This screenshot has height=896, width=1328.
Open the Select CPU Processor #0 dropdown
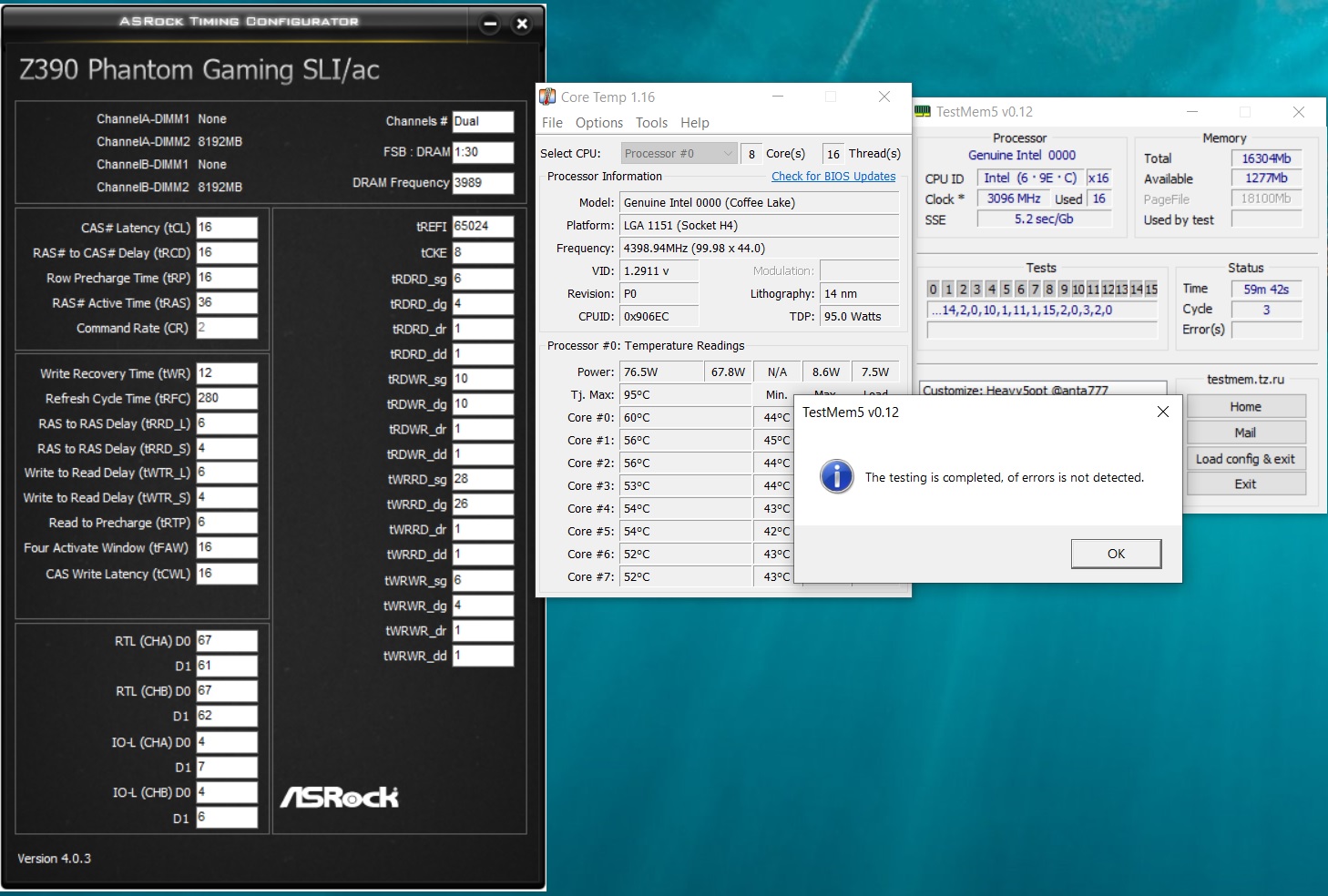679,153
